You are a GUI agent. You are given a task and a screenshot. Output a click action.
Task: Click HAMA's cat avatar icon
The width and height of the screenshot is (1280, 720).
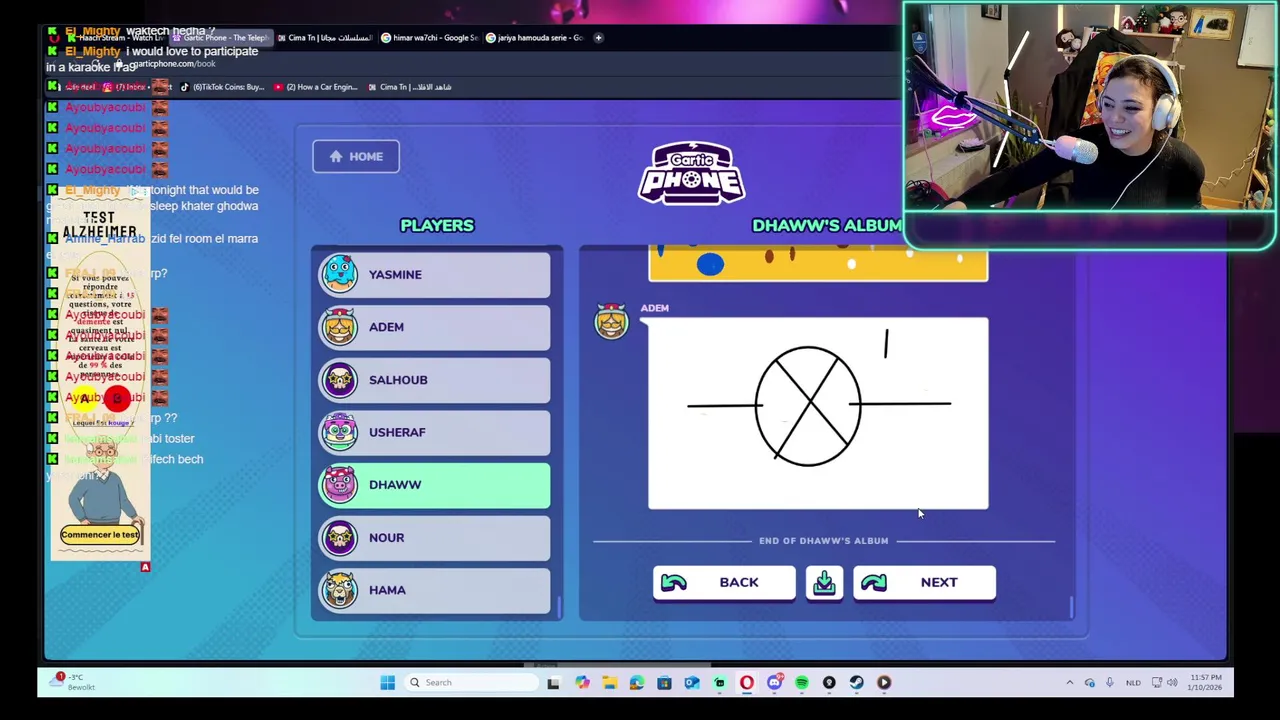tap(339, 590)
